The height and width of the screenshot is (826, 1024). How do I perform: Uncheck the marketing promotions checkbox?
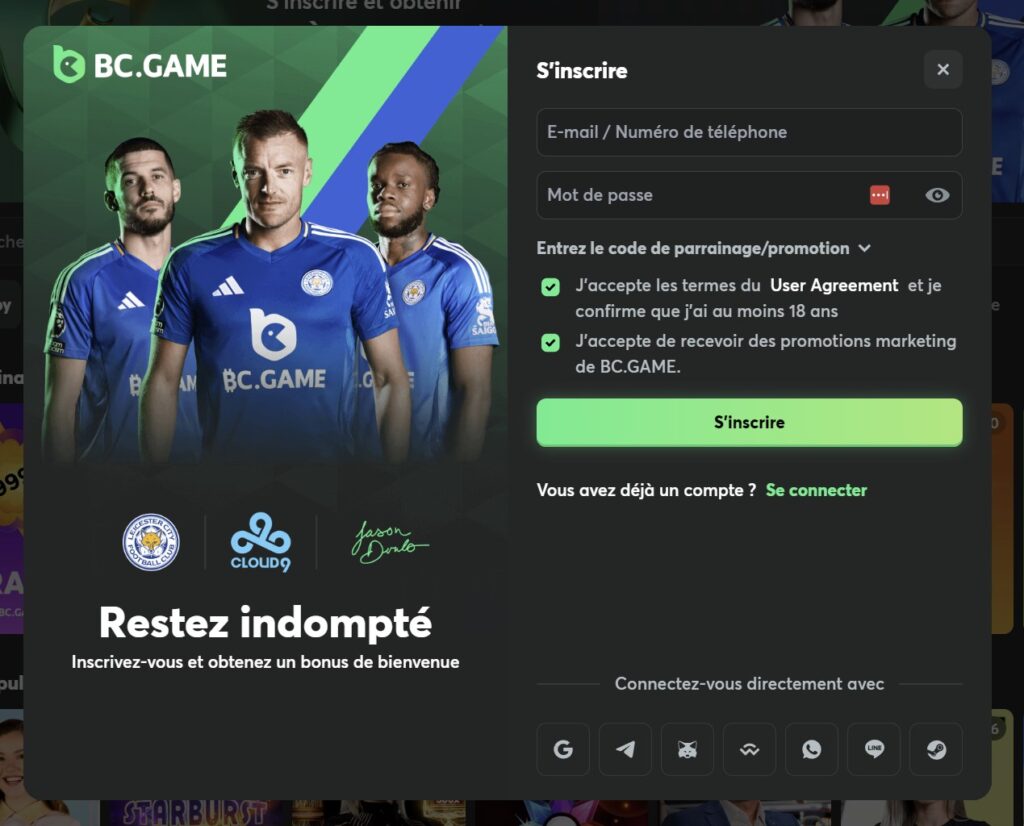551,343
